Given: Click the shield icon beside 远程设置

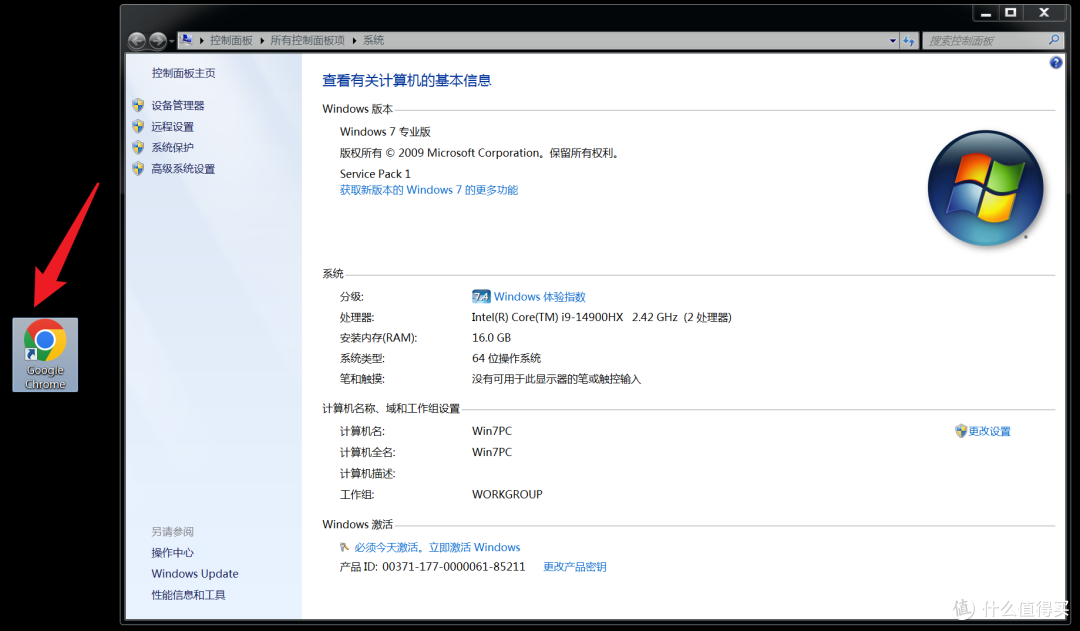Looking at the screenshot, I should 138,126.
